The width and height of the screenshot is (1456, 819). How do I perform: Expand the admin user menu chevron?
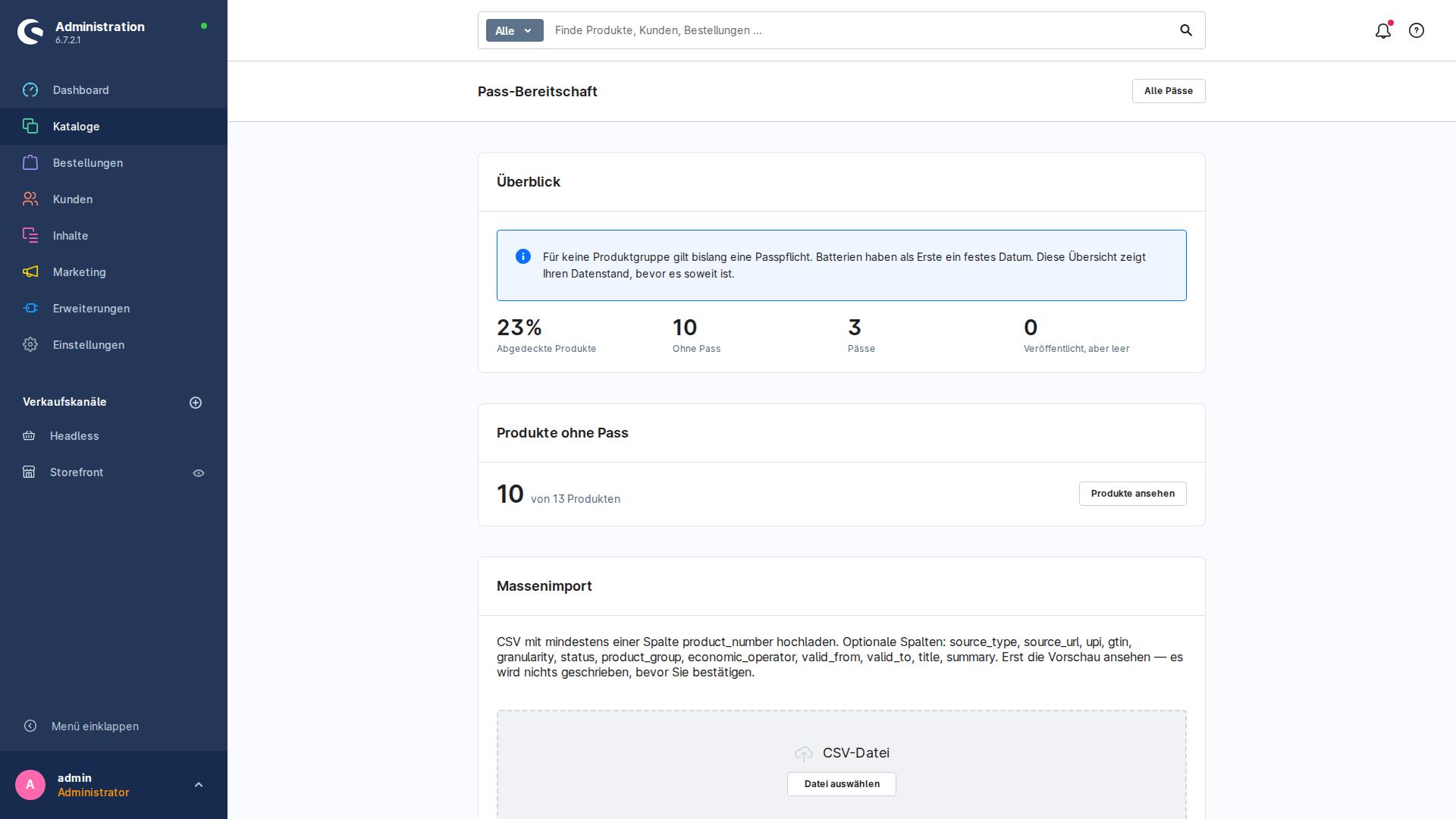199,785
